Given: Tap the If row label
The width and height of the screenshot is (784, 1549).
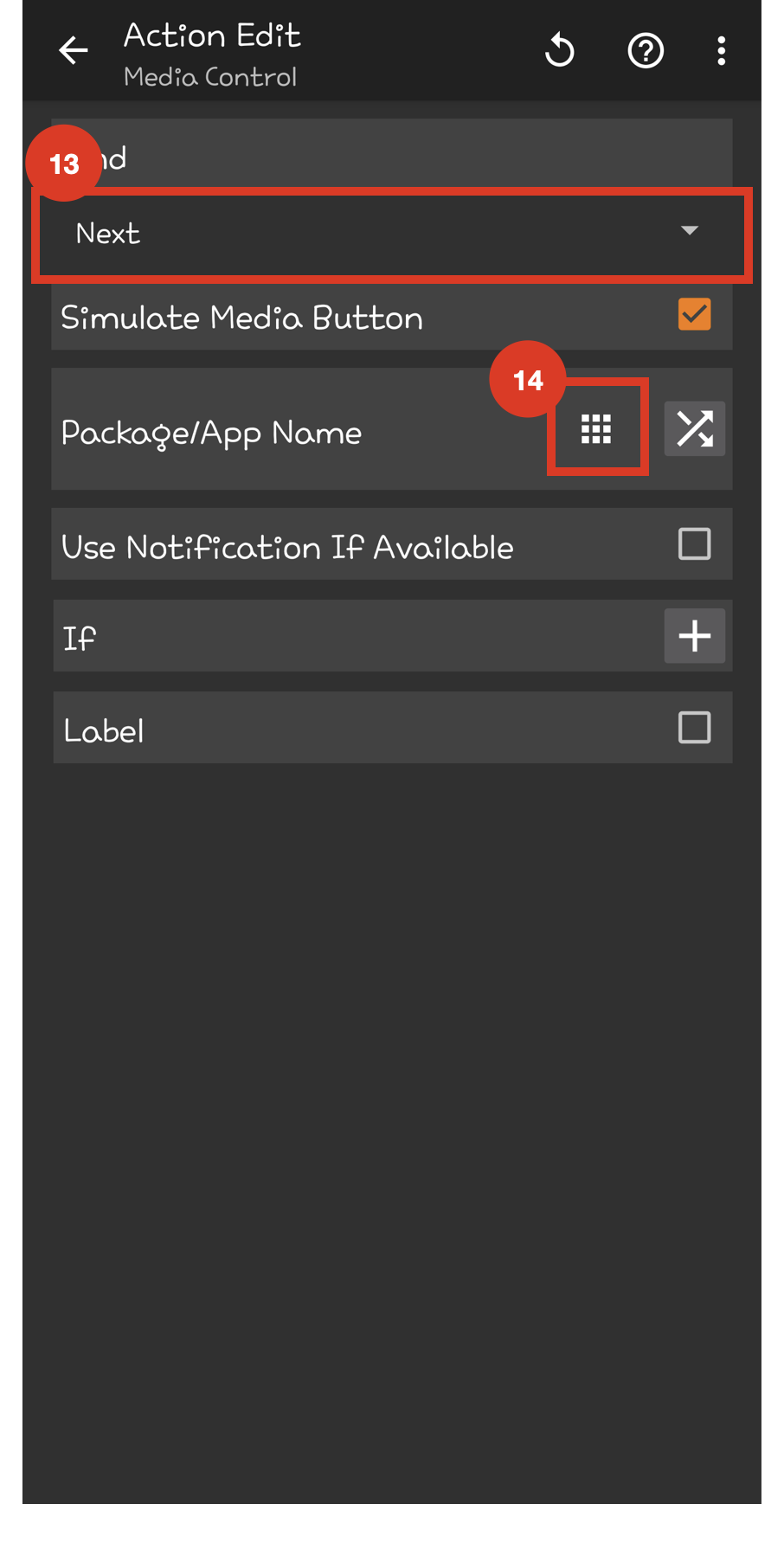Looking at the screenshot, I should click(79, 638).
